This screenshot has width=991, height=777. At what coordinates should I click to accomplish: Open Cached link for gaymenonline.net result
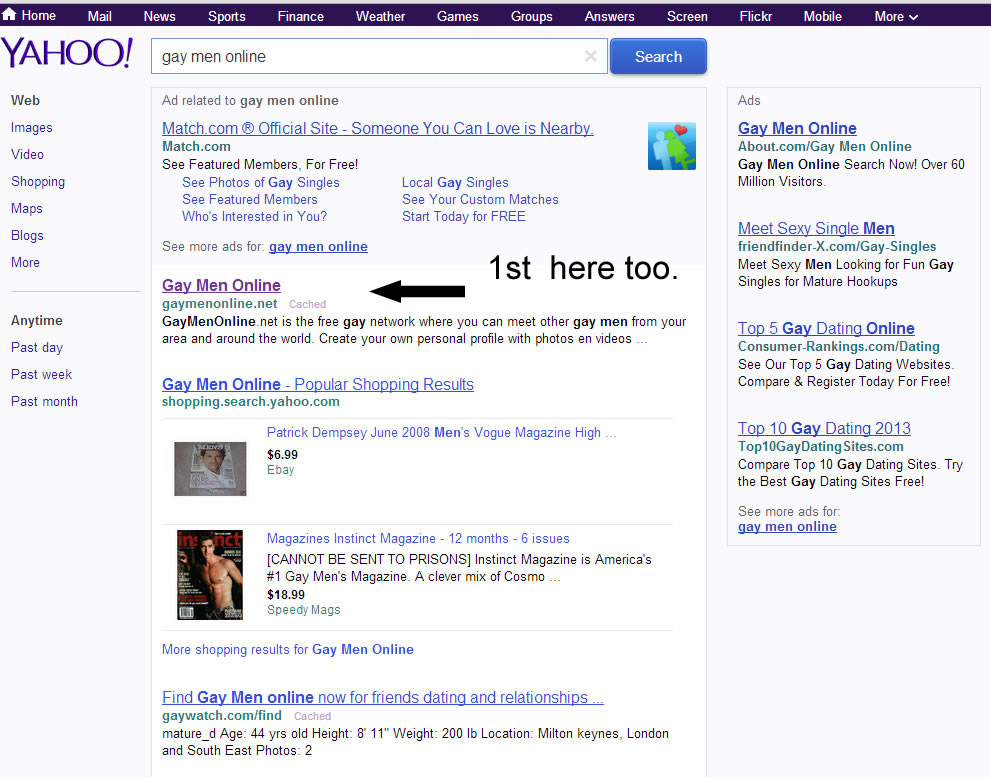307,304
